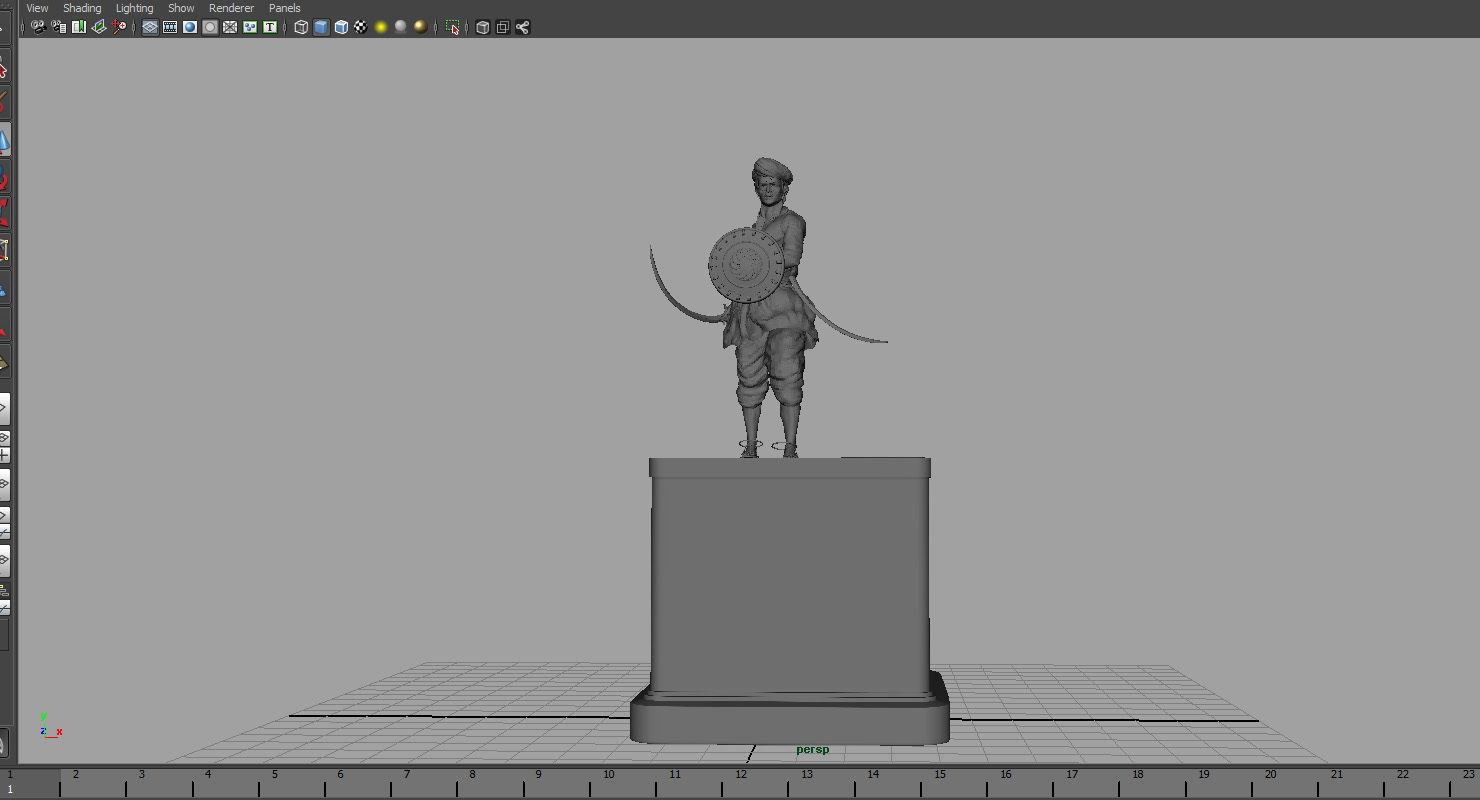Click the 2D Pan/Zoom icon
Image resolution: width=1480 pixels, height=800 pixels.
[x=119, y=27]
